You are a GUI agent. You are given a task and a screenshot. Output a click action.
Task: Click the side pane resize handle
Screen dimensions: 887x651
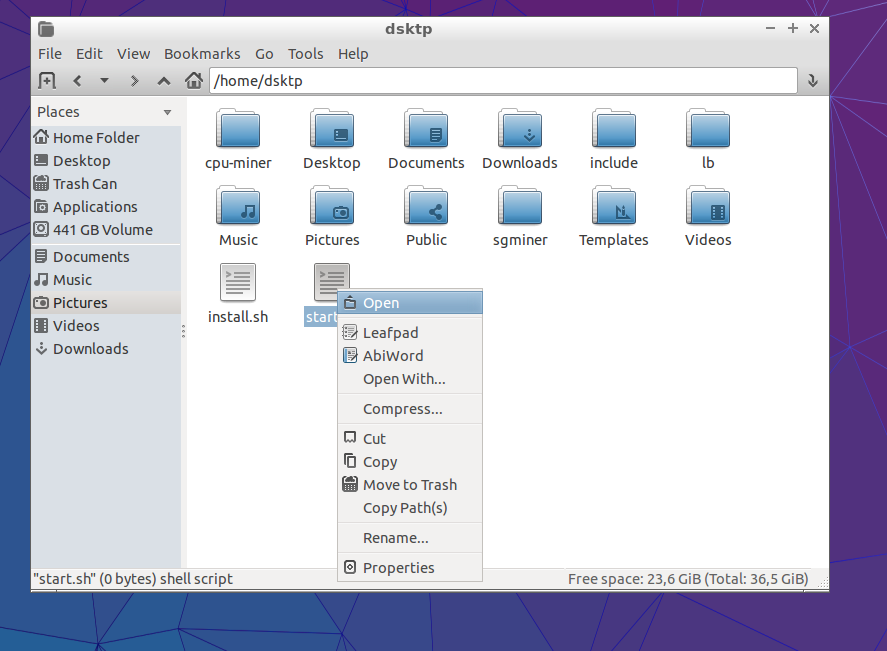click(x=184, y=331)
